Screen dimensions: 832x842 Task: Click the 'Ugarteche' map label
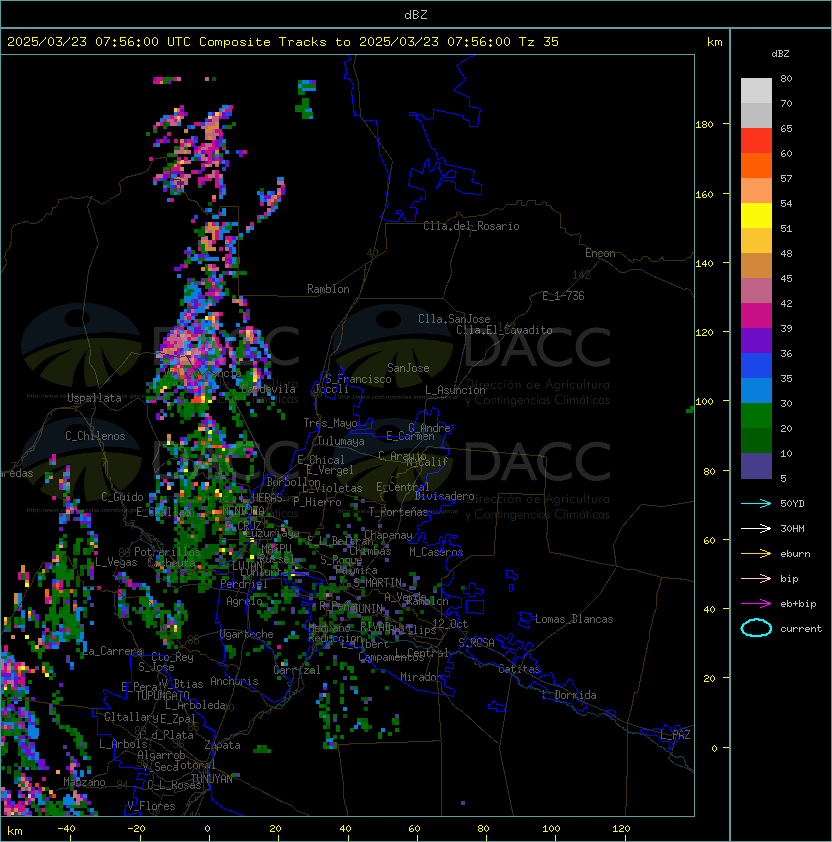pyautogui.click(x=247, y=634)
